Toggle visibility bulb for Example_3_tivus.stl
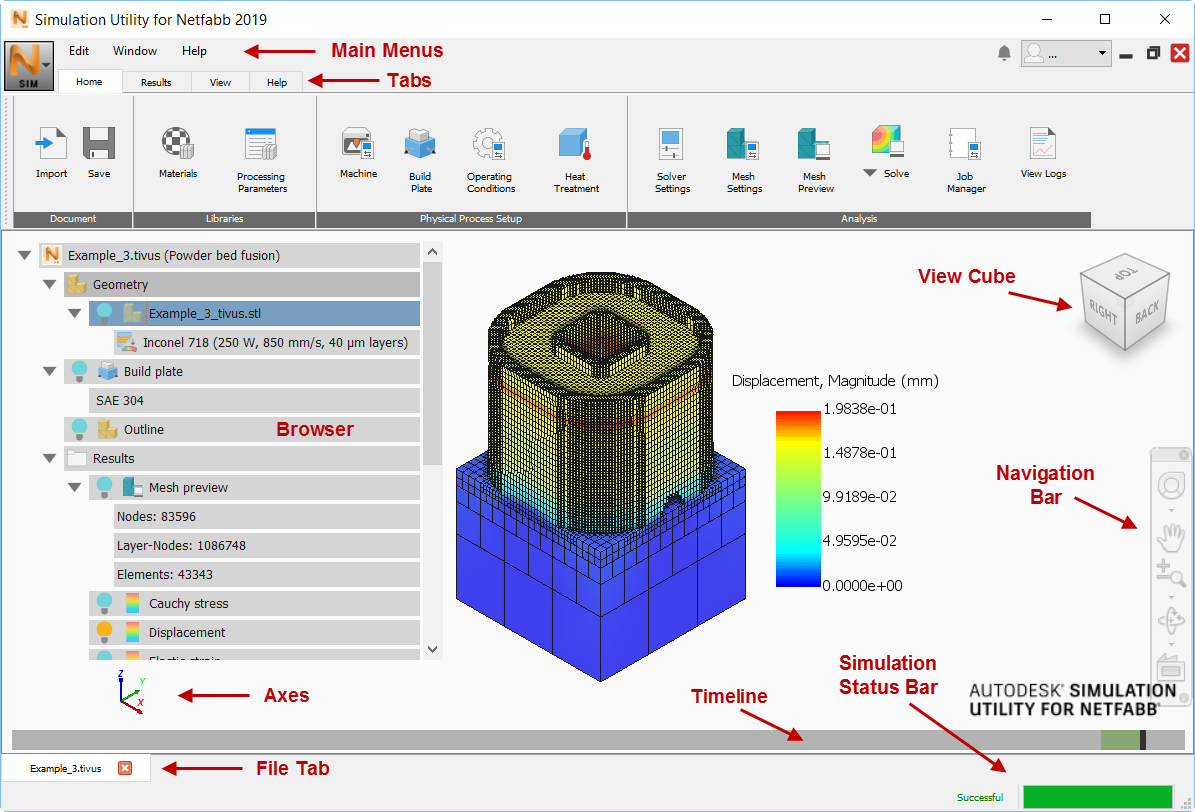Image resolution: width=1195 pixels, height=812 pixels. (105, 313)
